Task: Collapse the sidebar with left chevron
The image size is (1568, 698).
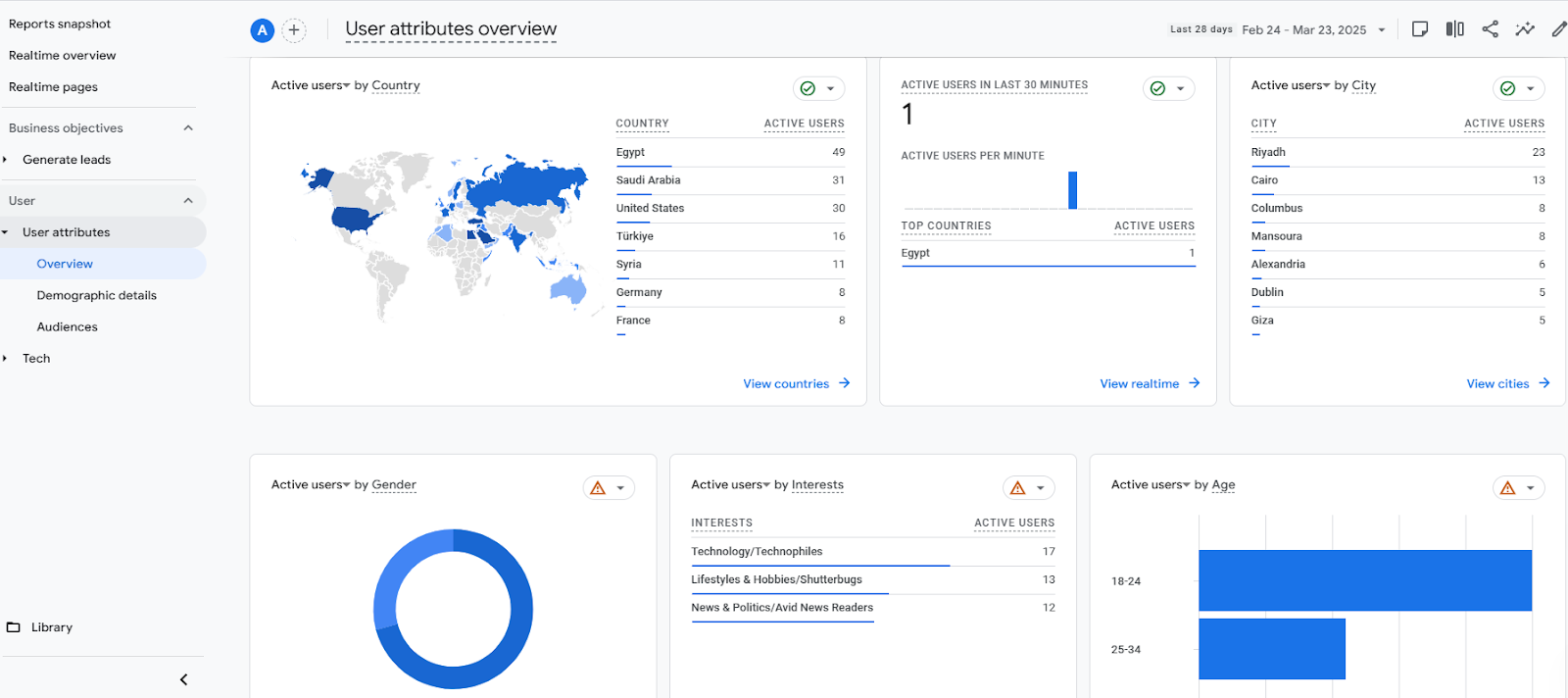Action: [183, 679]
